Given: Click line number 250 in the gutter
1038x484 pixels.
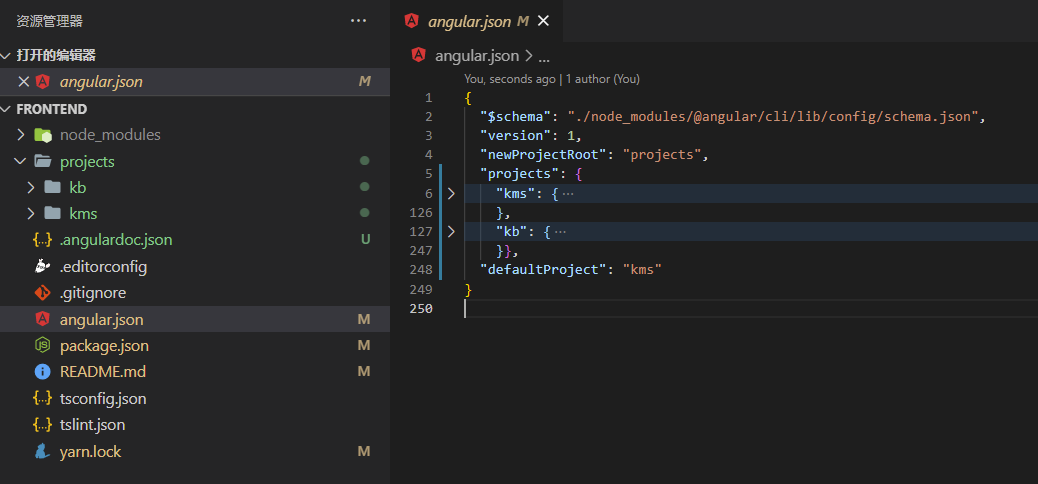Looking at the screenshot, I should 422,309.
